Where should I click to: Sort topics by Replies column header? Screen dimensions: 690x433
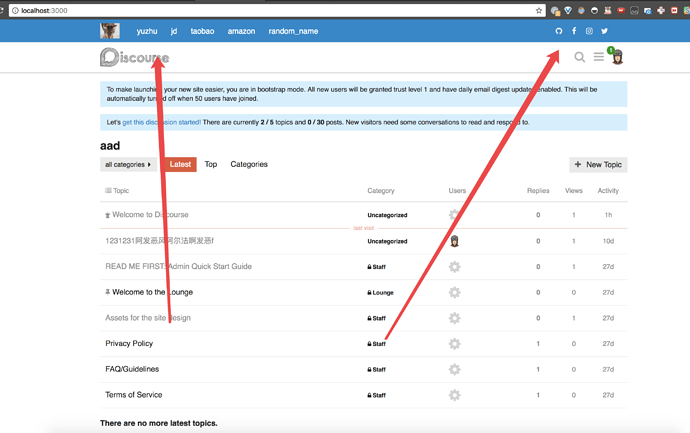538,191
